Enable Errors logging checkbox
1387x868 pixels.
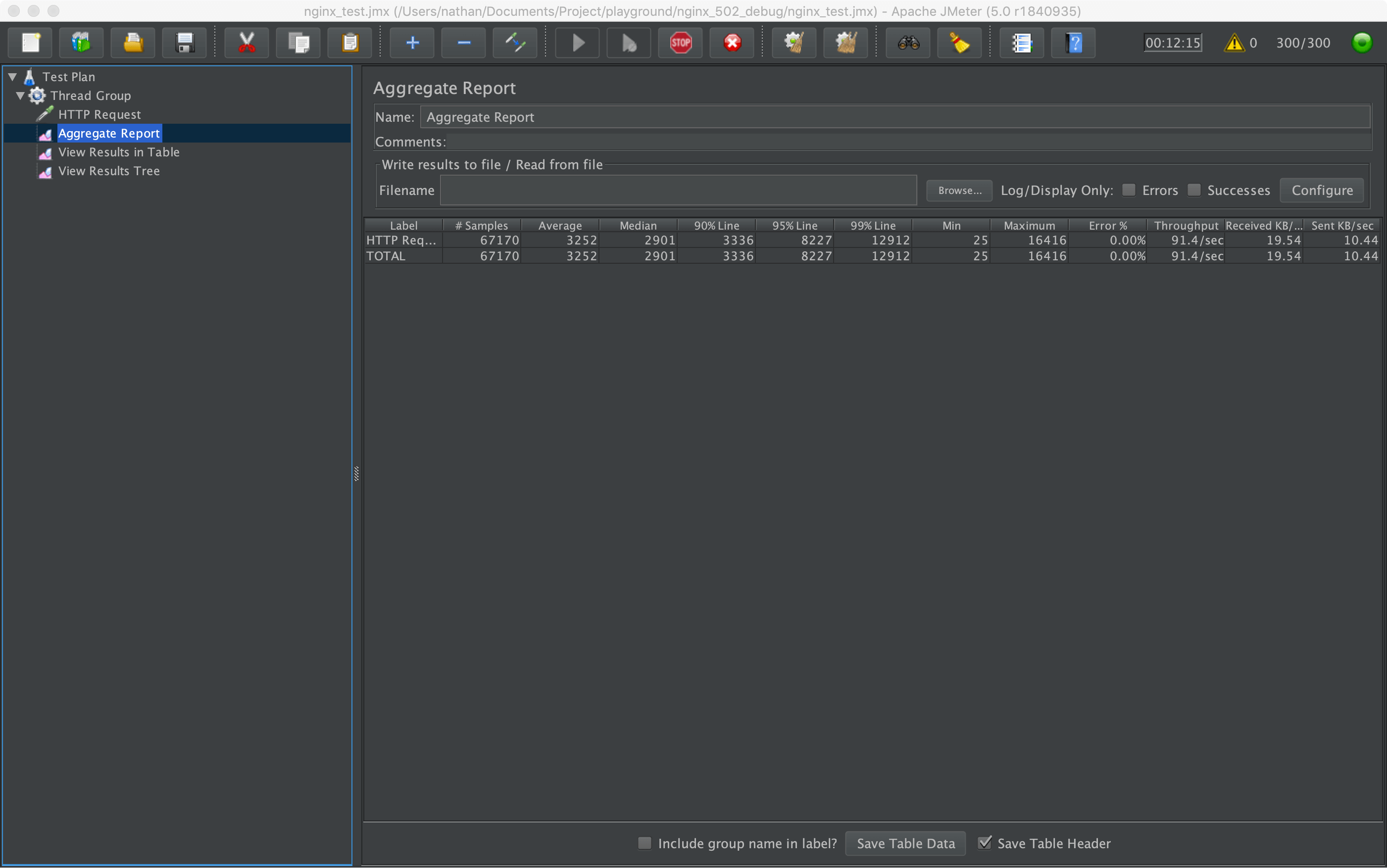coord(1129,190)
